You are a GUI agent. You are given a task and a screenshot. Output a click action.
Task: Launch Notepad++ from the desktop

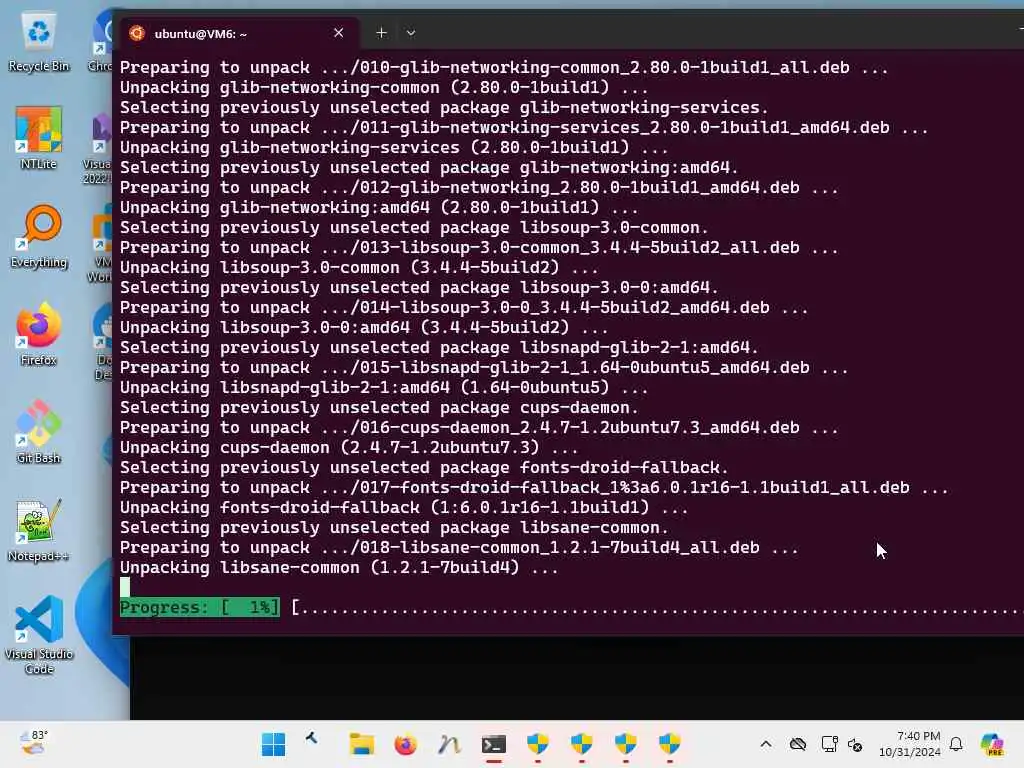pyautogui.click(x=39, y=530)
